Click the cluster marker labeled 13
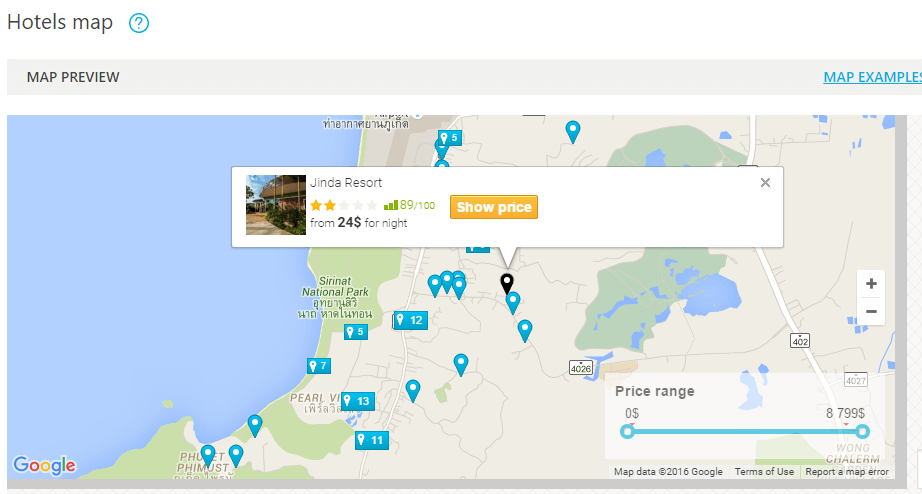Image resolution: width=922 pixels, height=494 pixels. (358, 401)
